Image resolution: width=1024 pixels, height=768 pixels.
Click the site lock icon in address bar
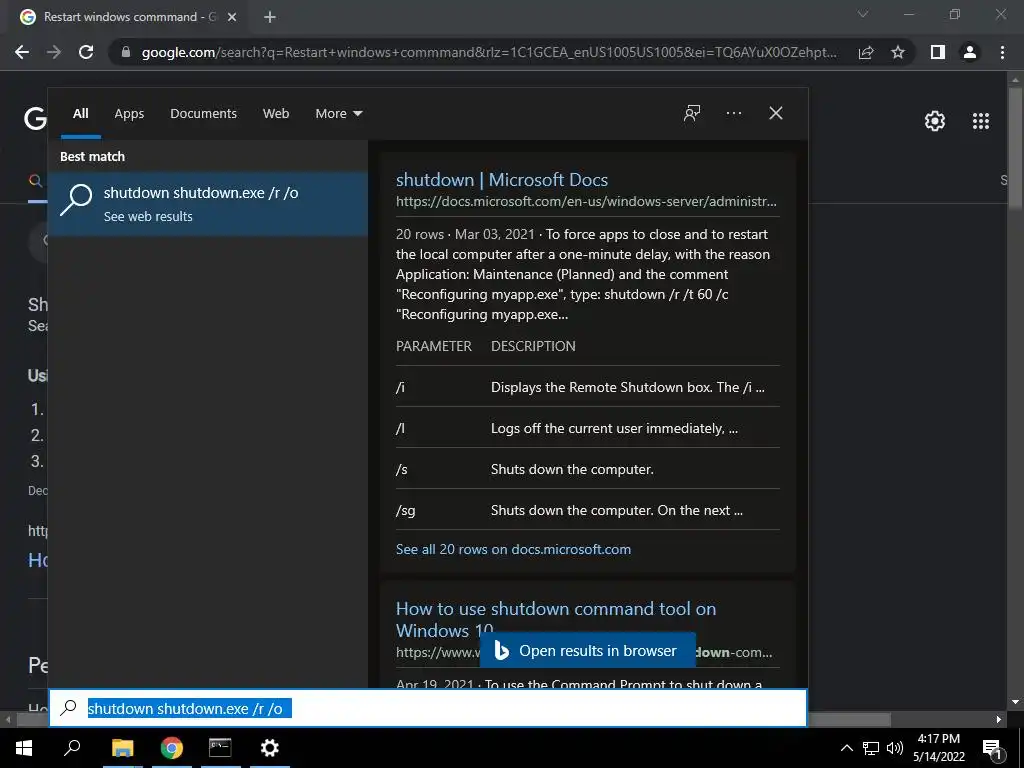click(125, 52)
